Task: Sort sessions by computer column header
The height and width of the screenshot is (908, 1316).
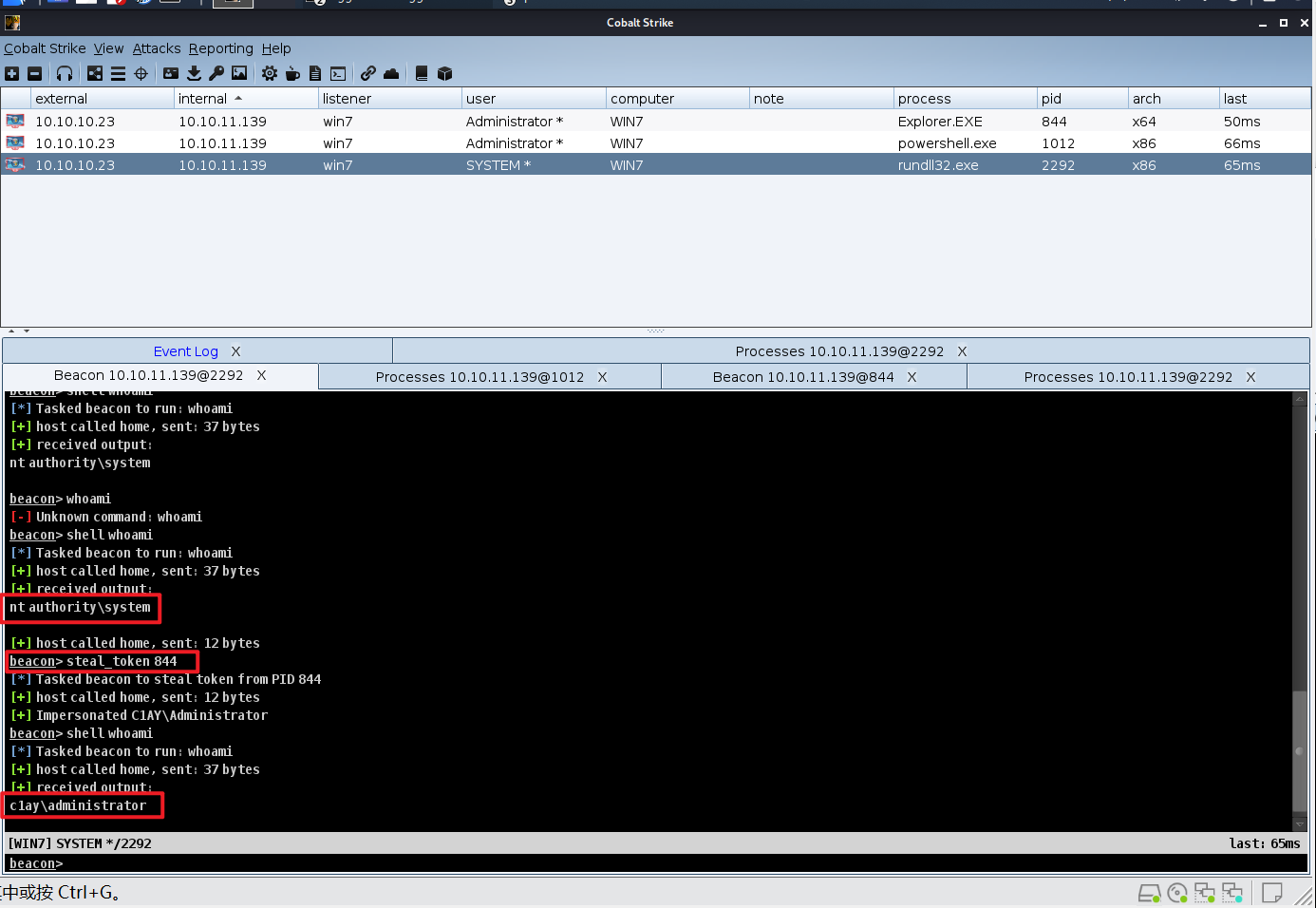Action: (678, 98)
